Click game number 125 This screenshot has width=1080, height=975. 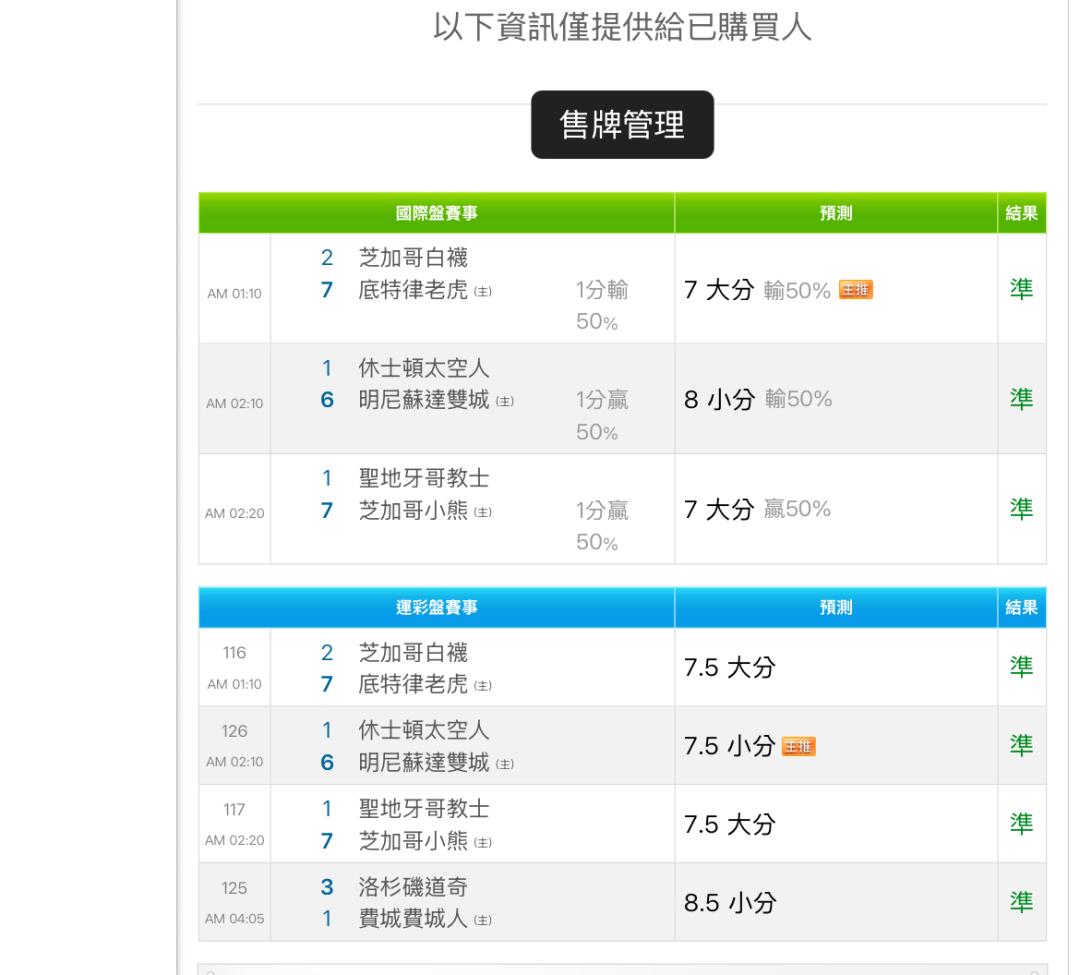234,888
